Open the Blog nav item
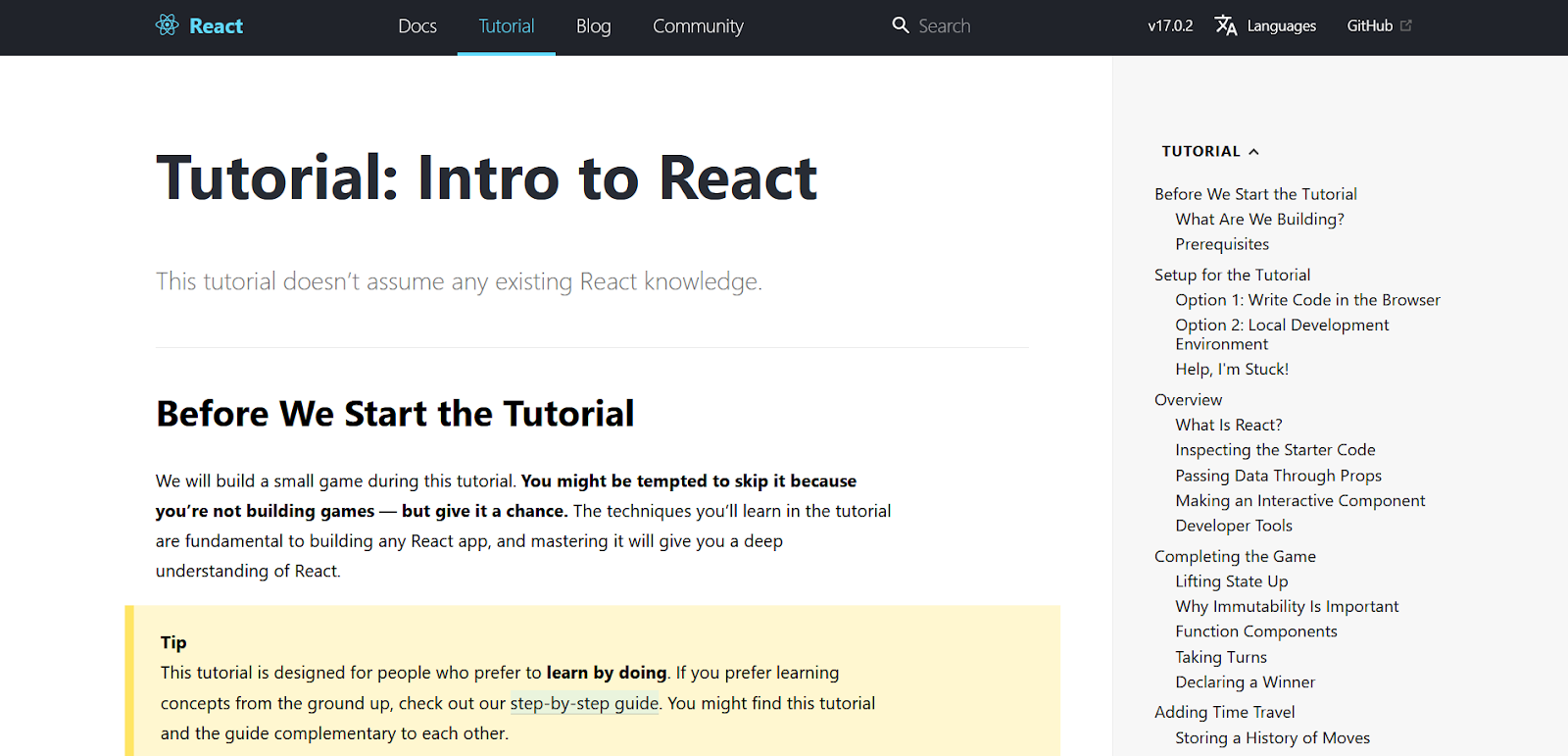The image size is (1568, 756). pyautogui.click(x=593, y=26)
